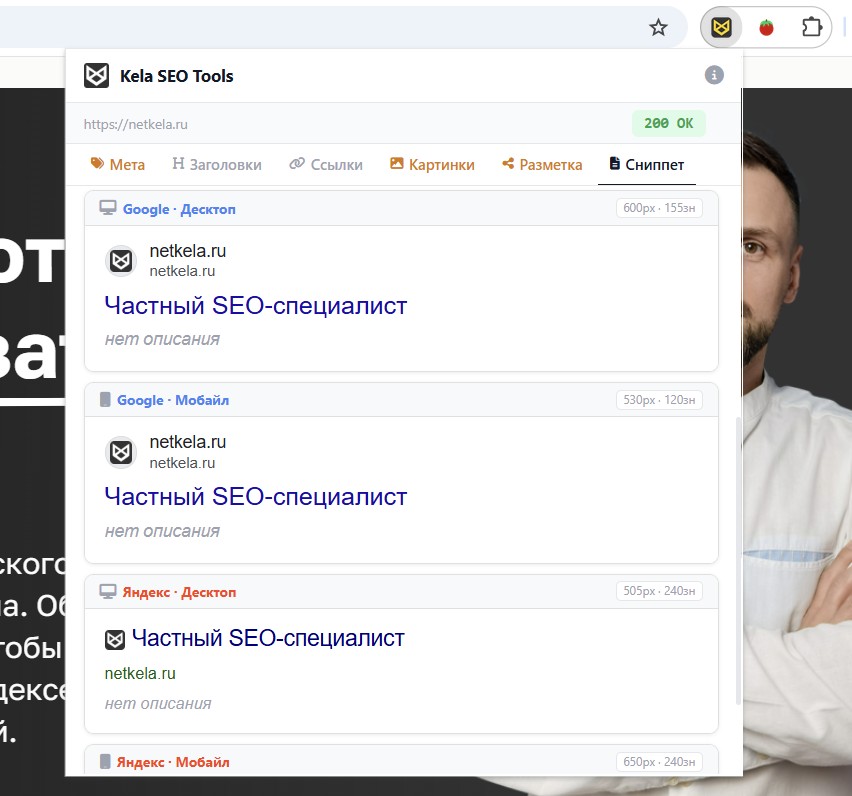Select the https://netkela.ru URL field
This screenshot has height=796, width=852.
136,124
